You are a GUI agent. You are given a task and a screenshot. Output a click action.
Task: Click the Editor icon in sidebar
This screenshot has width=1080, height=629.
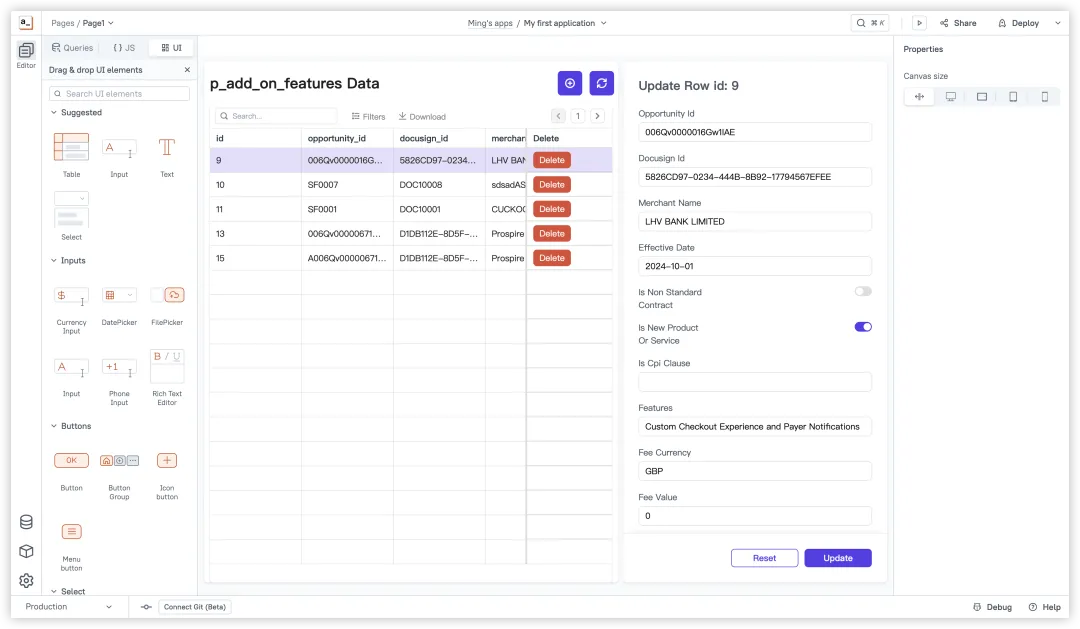[26, 52]
